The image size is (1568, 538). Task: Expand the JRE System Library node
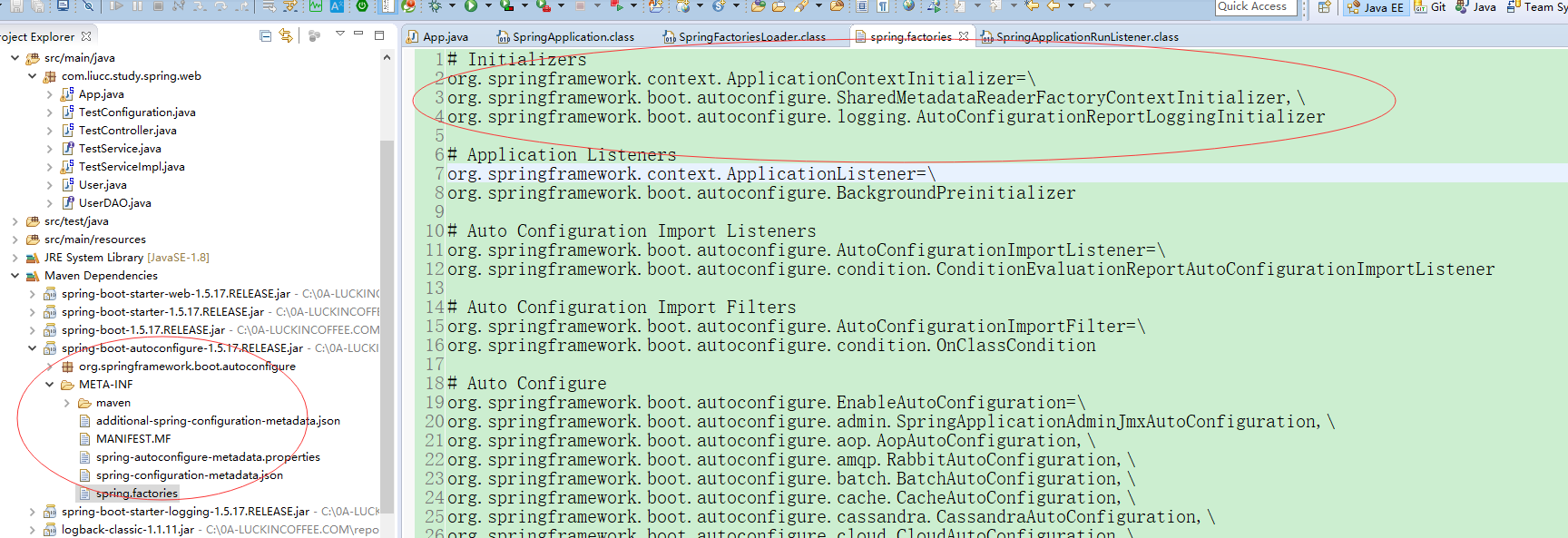click(15, 258)
